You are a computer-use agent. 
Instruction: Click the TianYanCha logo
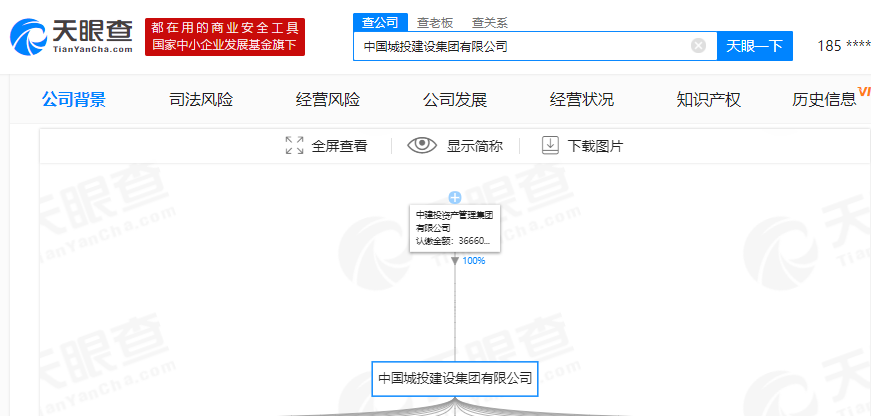(70, 37)
